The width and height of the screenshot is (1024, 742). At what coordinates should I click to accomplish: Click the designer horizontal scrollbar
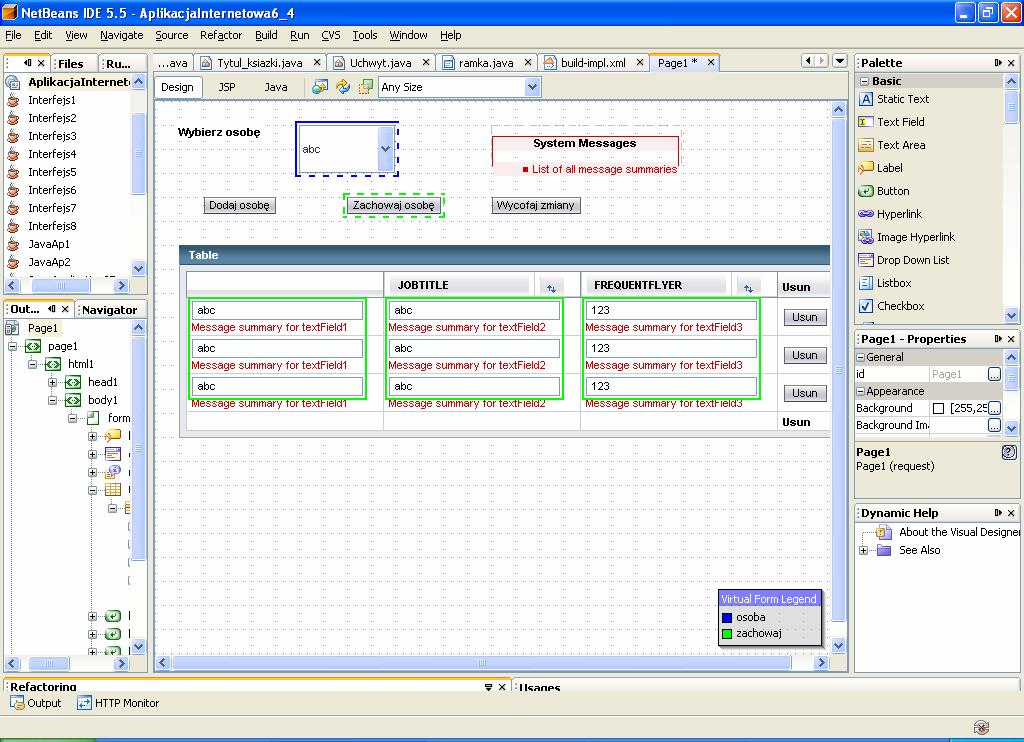click(481, 663)
